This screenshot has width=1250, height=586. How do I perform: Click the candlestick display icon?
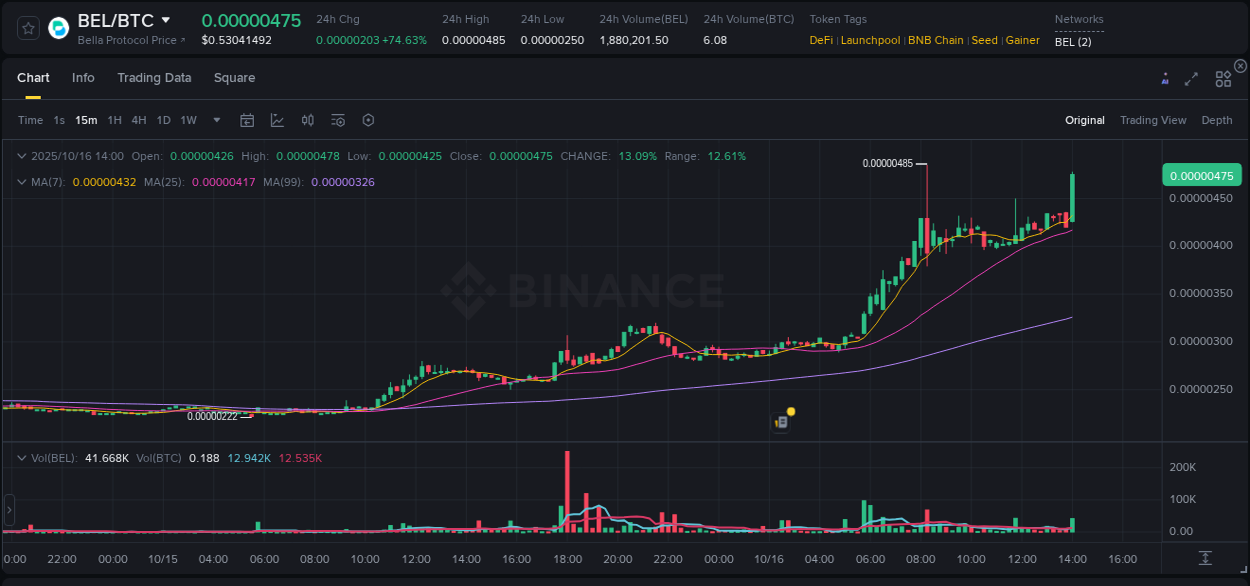308,119
